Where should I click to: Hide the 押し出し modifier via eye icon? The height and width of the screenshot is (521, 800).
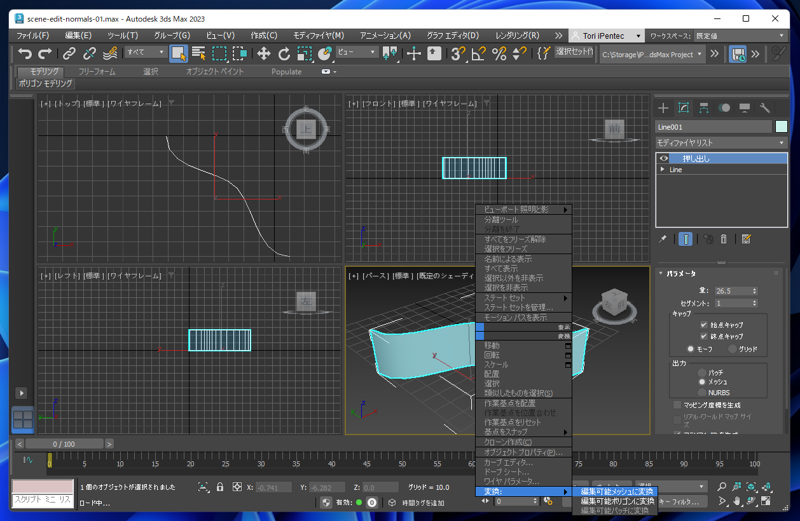[x=663, y=158]
